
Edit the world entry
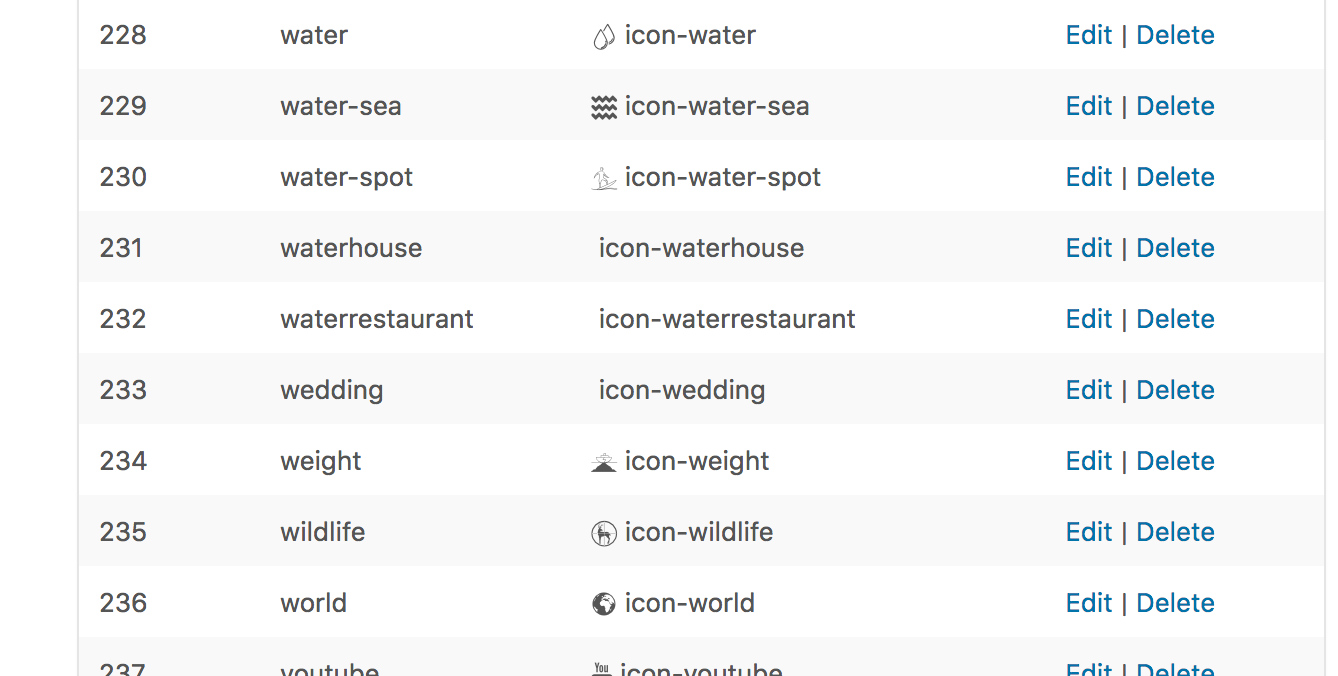[x=1088, y=603]
